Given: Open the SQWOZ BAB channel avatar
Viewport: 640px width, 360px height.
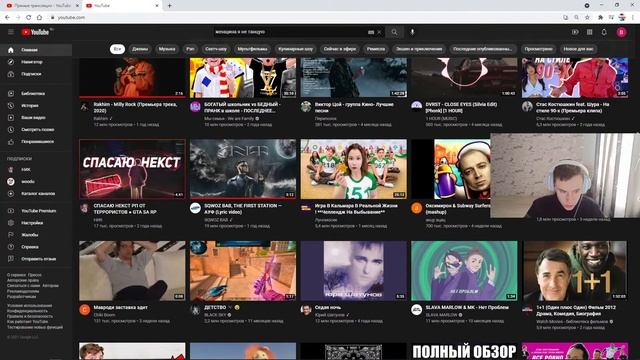Looking at the screenshot, I should coord(195,208).
